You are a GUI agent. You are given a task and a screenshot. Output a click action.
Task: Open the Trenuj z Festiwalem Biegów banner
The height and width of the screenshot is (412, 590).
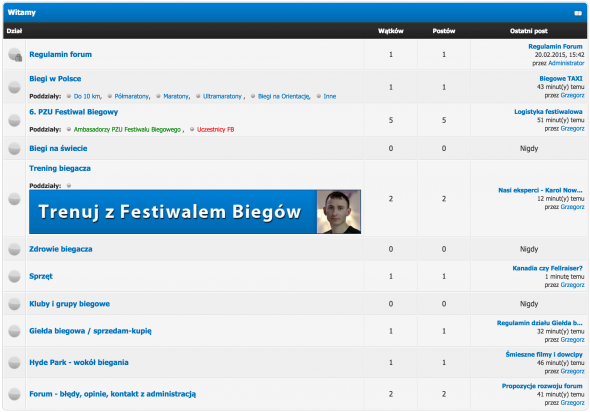195,212
